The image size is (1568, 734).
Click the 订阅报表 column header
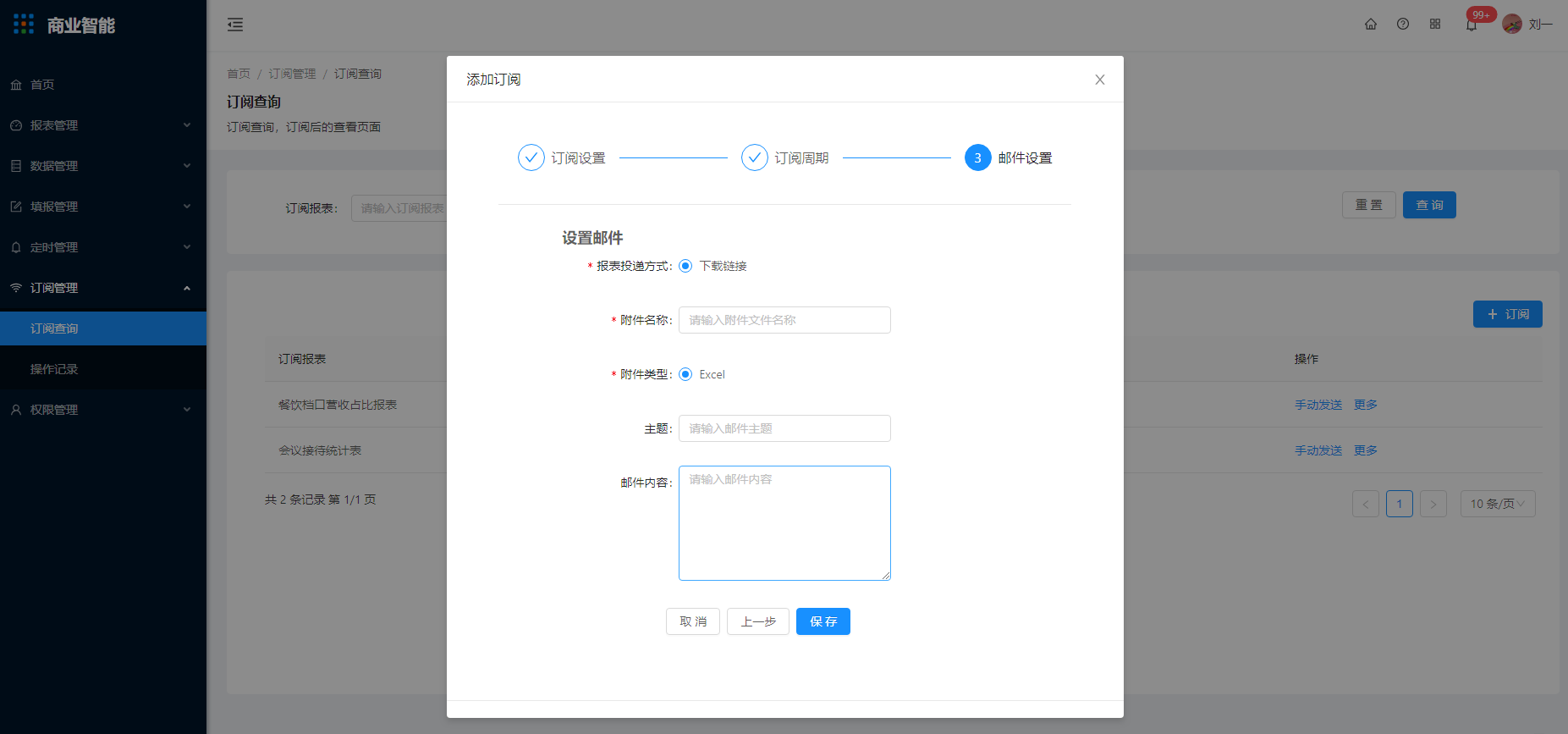[x=302, y=359]
